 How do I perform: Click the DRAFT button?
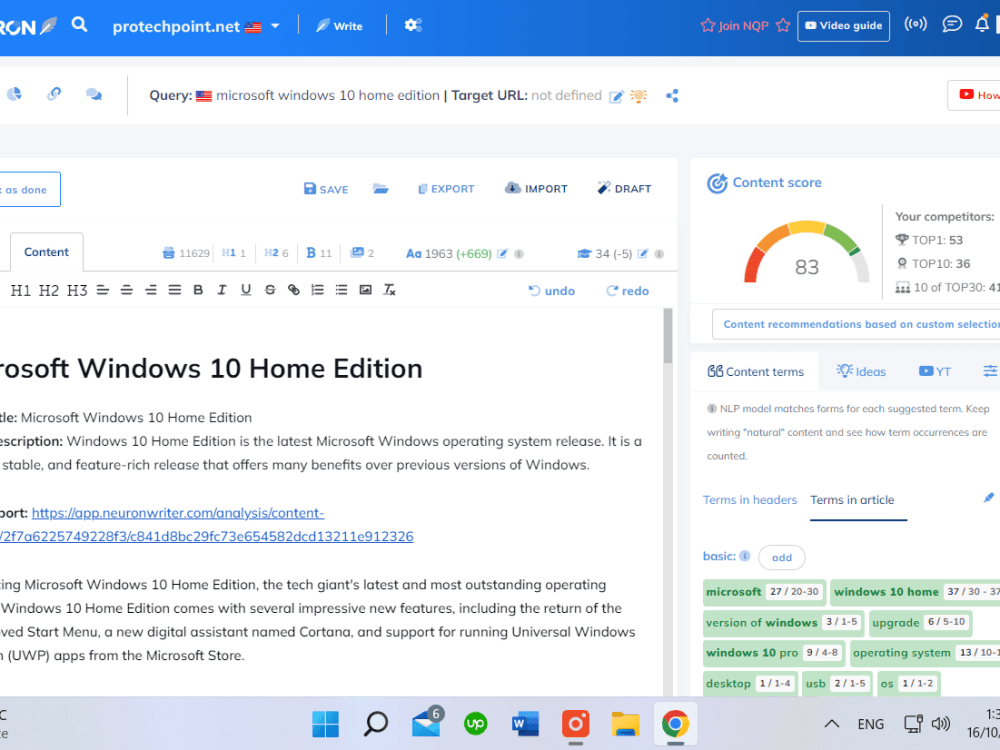(x=624, y=189)
